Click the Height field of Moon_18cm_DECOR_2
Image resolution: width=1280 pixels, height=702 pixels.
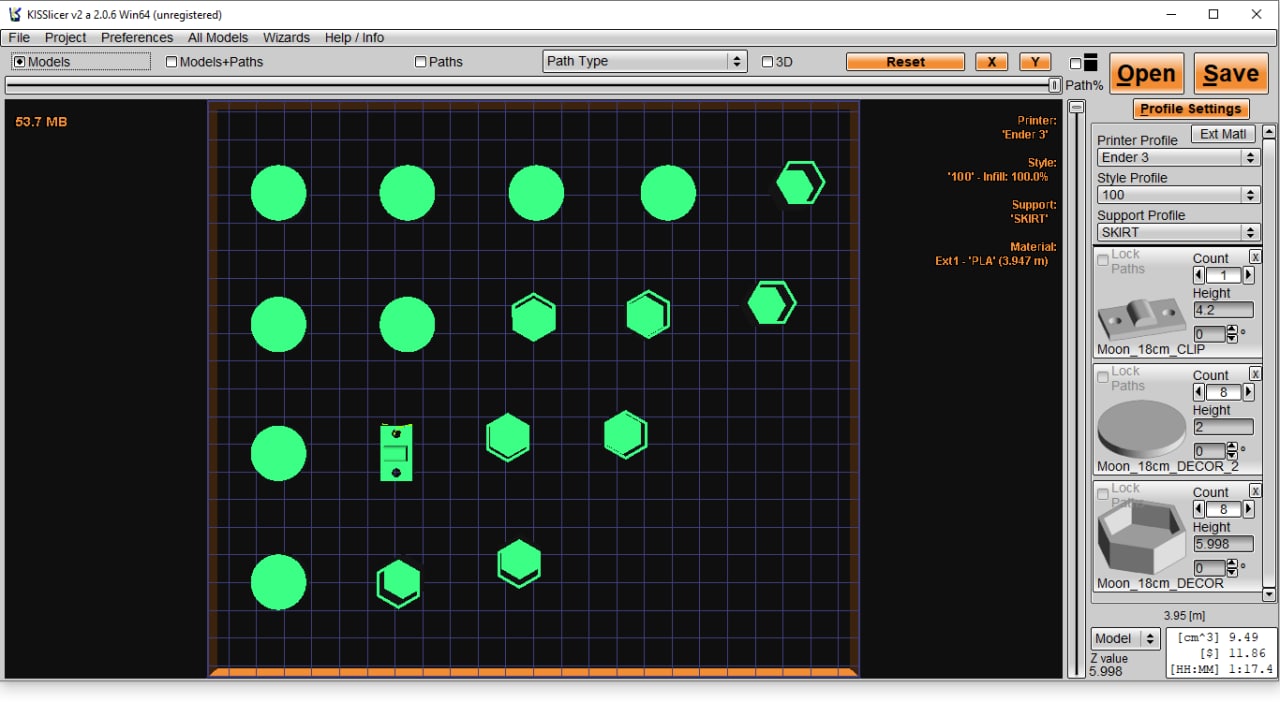1223,427
